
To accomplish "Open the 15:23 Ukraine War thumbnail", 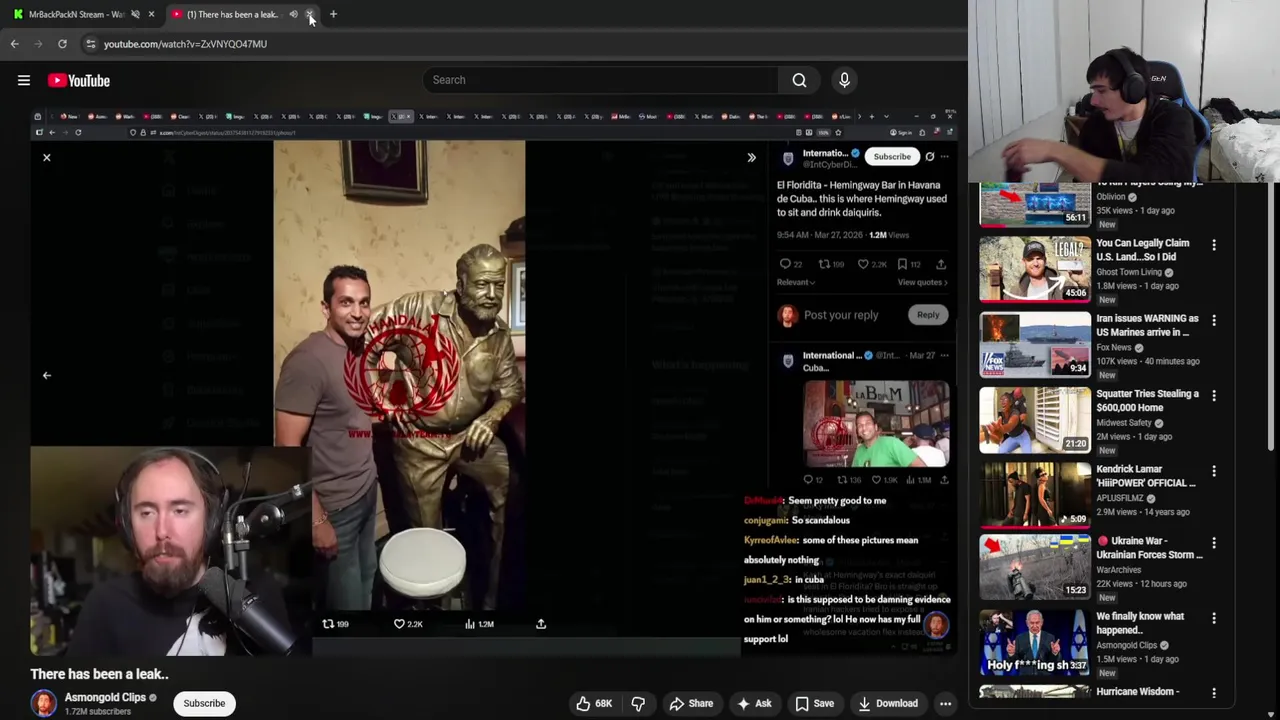I will point(1035,566).
